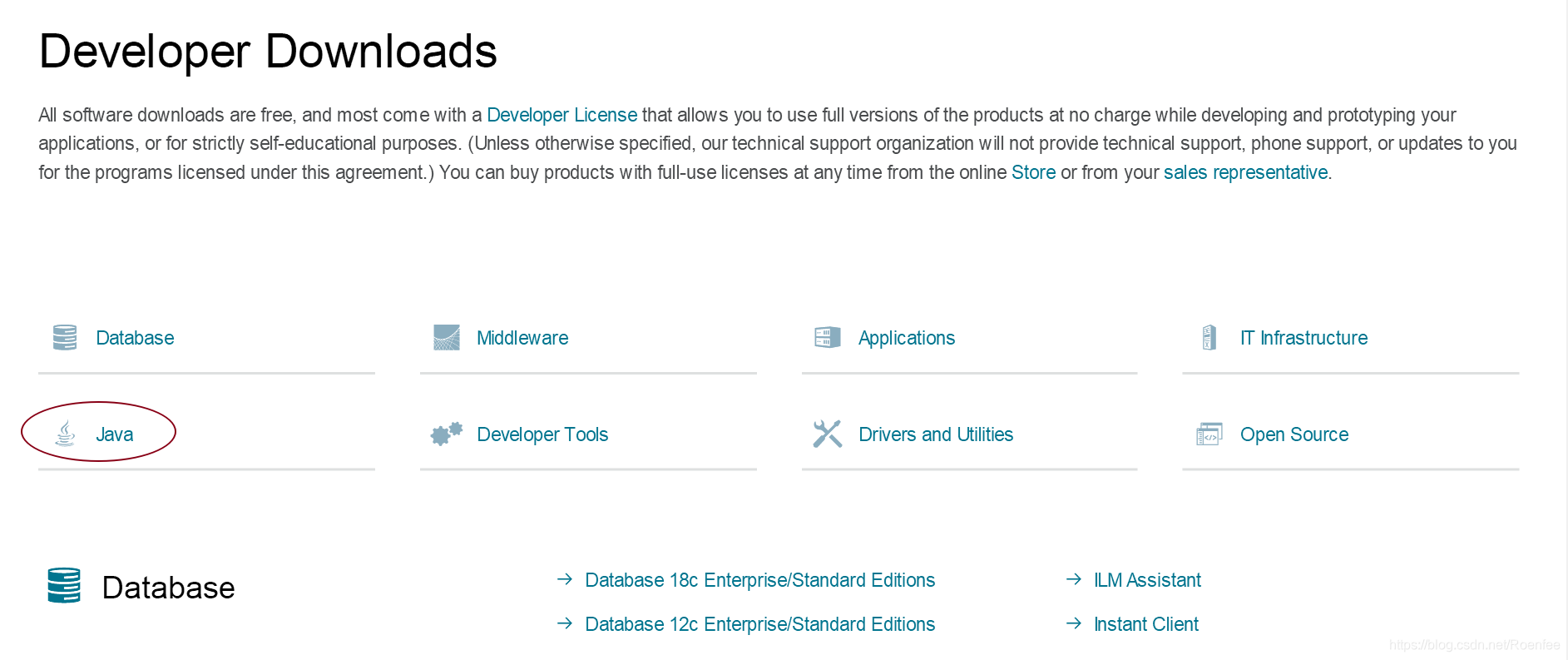Click the Developer Downloads page heading
This screenshot has height=660, width=1568.
point(268,51)
